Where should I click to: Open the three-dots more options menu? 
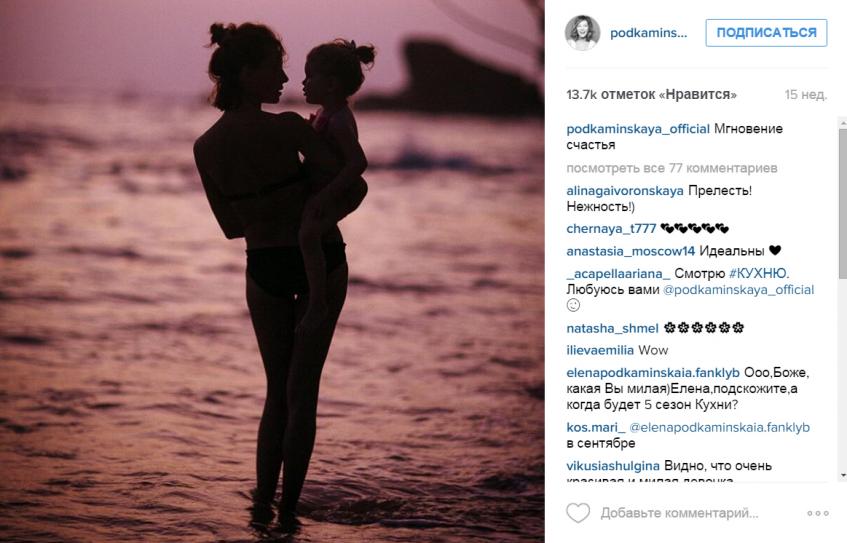[x=818, y=513]
